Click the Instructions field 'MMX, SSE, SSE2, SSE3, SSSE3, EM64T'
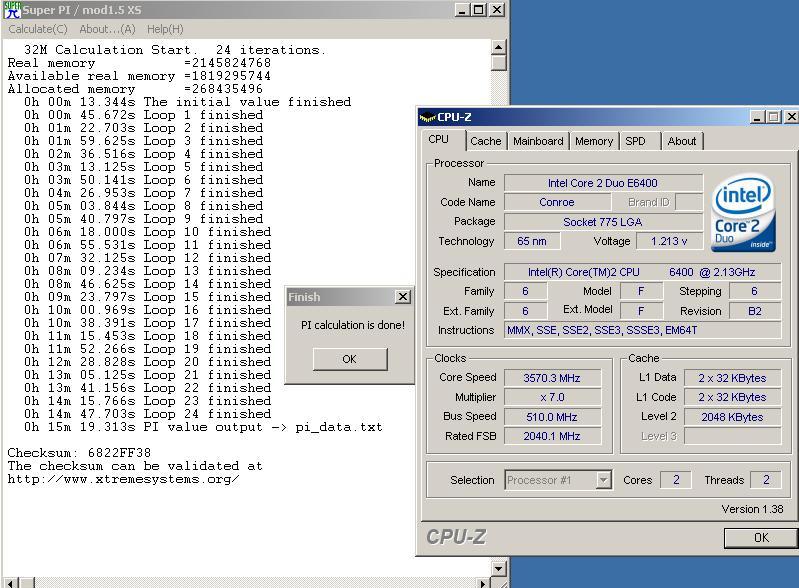This screenshot has width=799, height=588. [642, 330]
